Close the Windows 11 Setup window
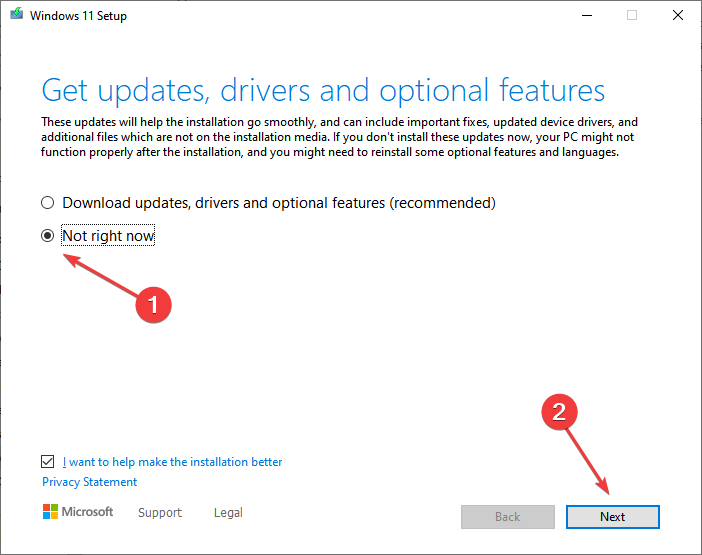The height and width of the screenshot is (555, 702). click(678, 15)
